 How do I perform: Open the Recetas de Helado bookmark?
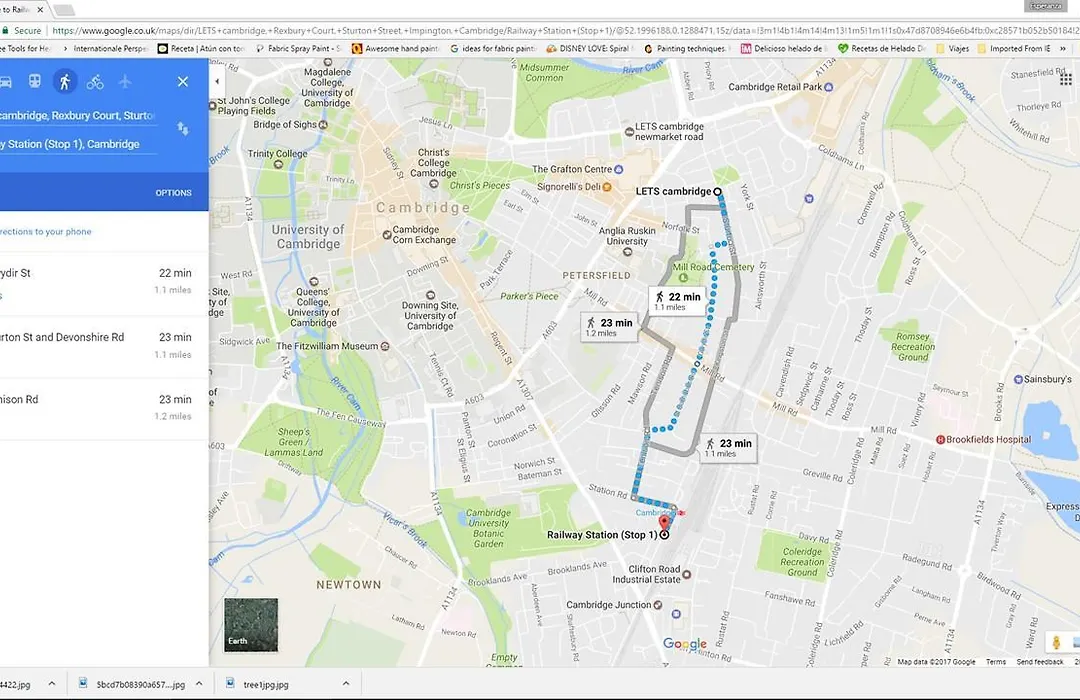pyautogui.click(x=882, y=48)
